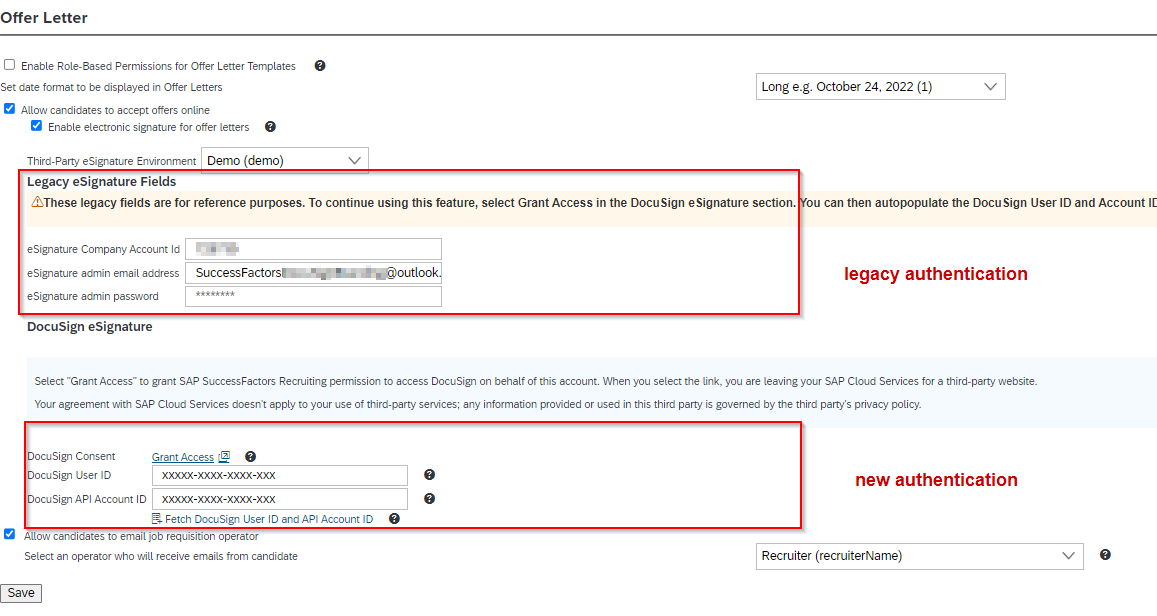Focus the eSignature Company Account Id field

314,249
